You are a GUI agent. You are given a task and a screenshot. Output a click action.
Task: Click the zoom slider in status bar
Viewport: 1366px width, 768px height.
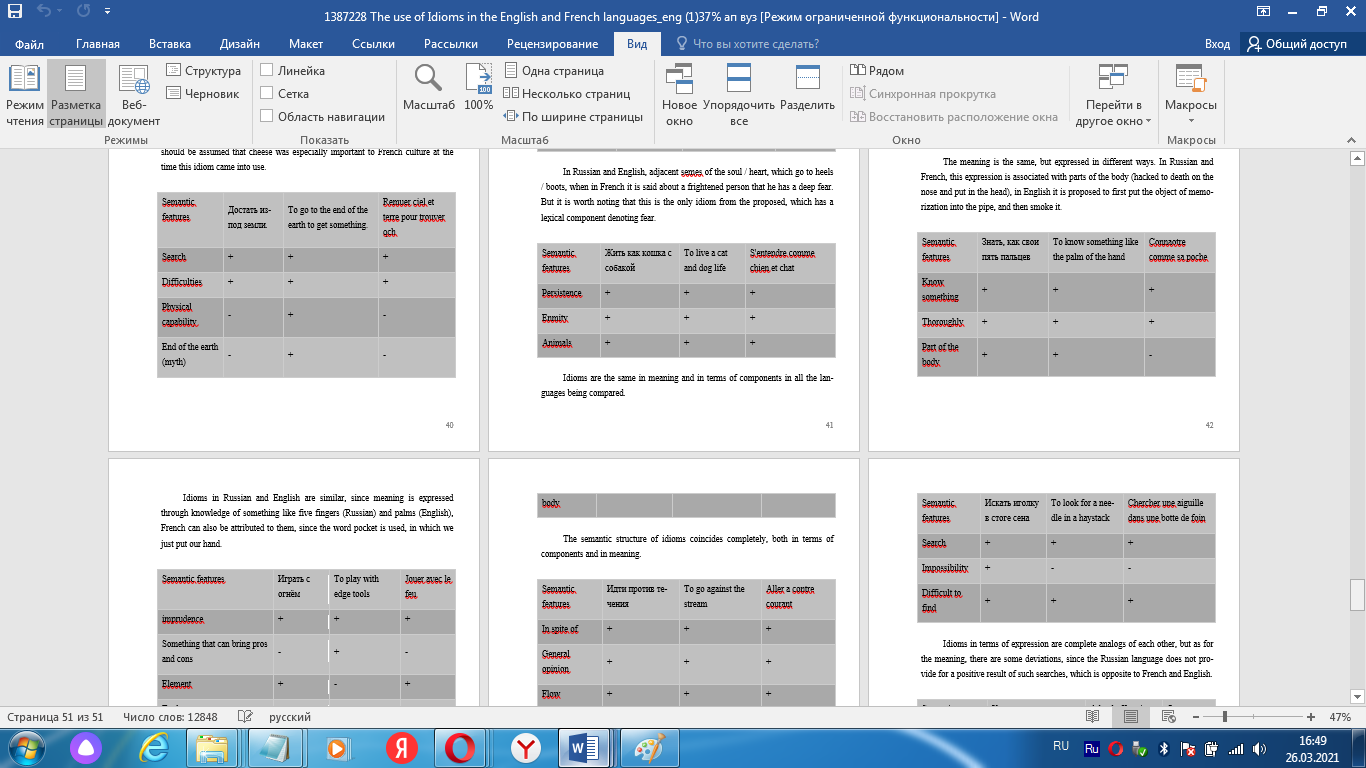(1225, 717)
